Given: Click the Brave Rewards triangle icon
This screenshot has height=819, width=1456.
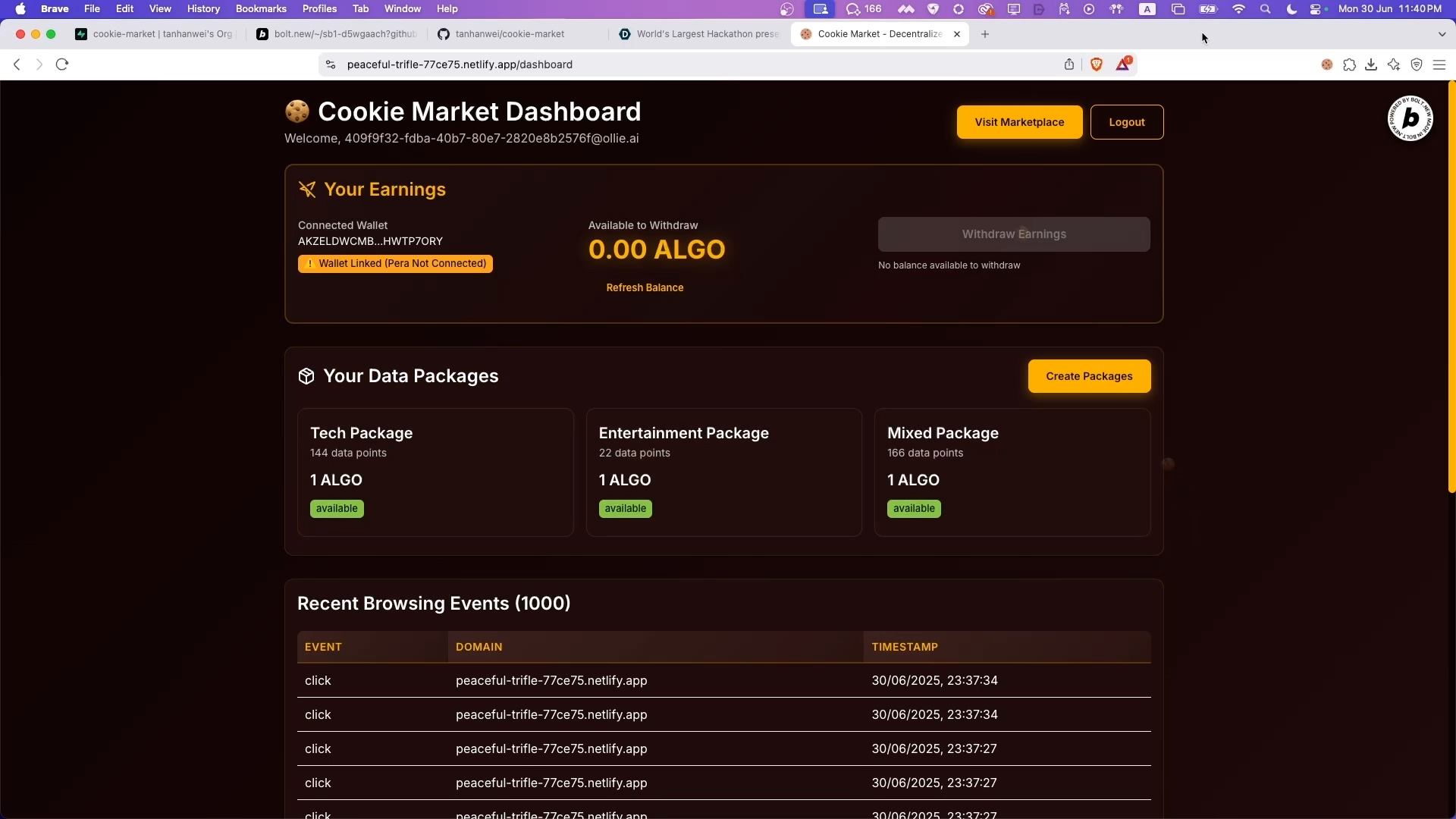Looking at the screenshot, I should tap(1123, 64).
